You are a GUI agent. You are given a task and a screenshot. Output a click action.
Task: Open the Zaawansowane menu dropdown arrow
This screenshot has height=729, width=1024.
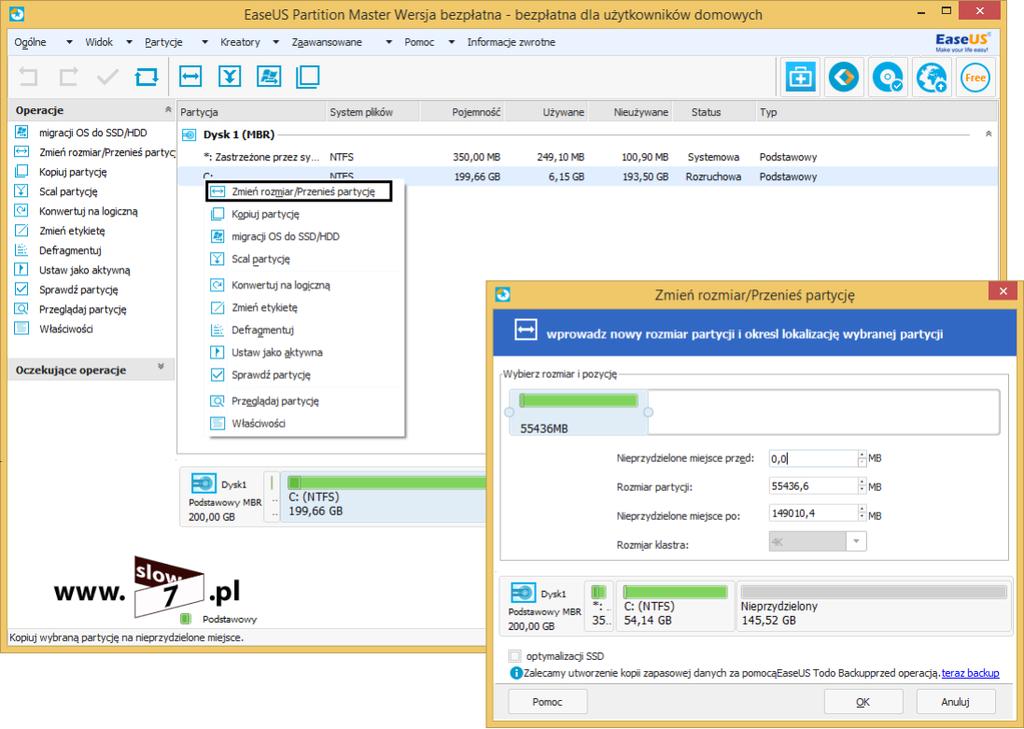click(389, 42)
